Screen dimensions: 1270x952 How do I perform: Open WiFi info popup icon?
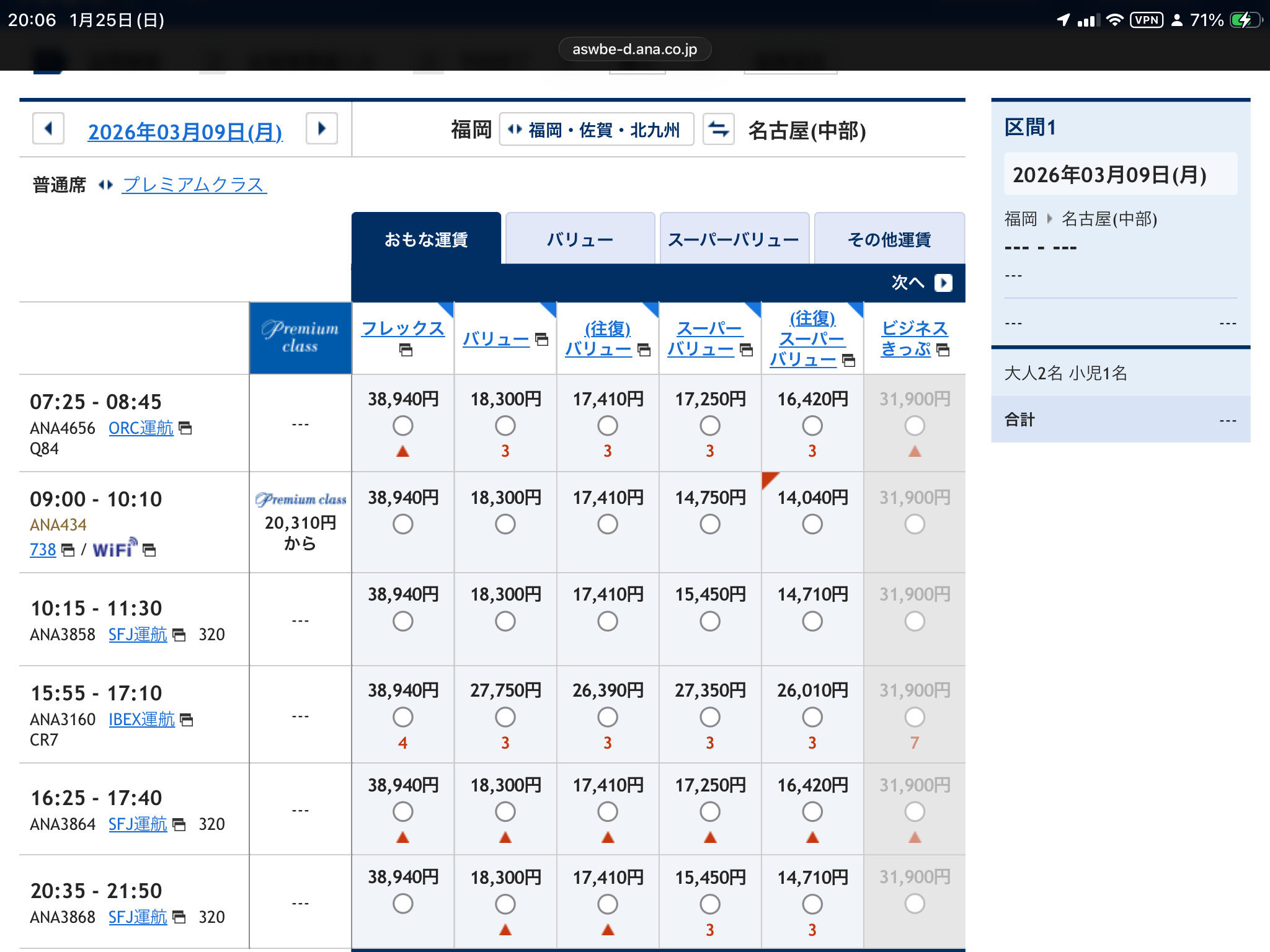tap(149, 550)
